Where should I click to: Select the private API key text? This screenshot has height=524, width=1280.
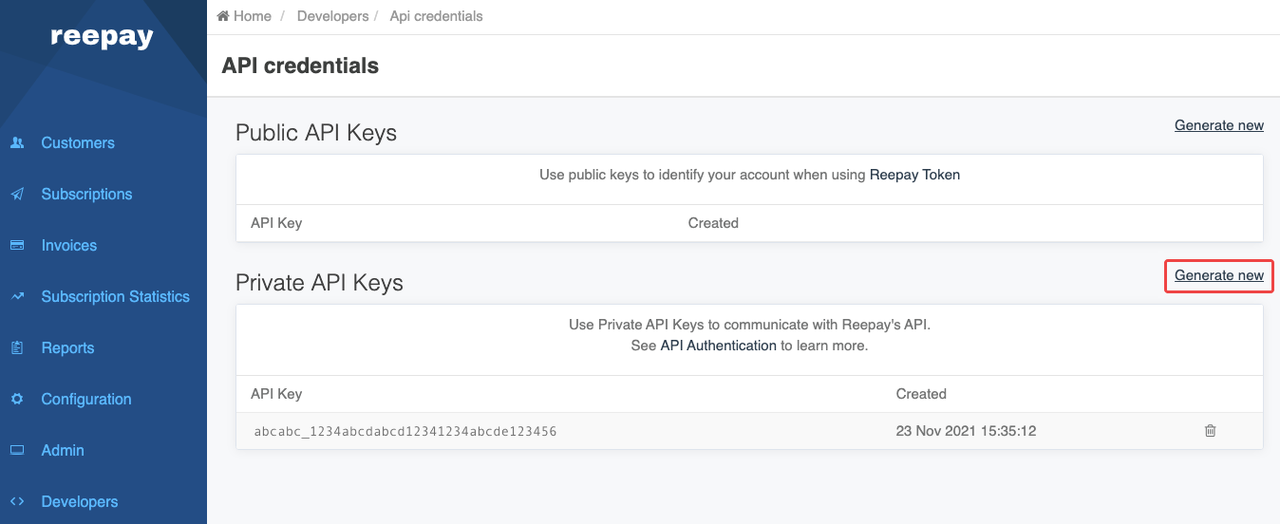click(x=405, y=432)
